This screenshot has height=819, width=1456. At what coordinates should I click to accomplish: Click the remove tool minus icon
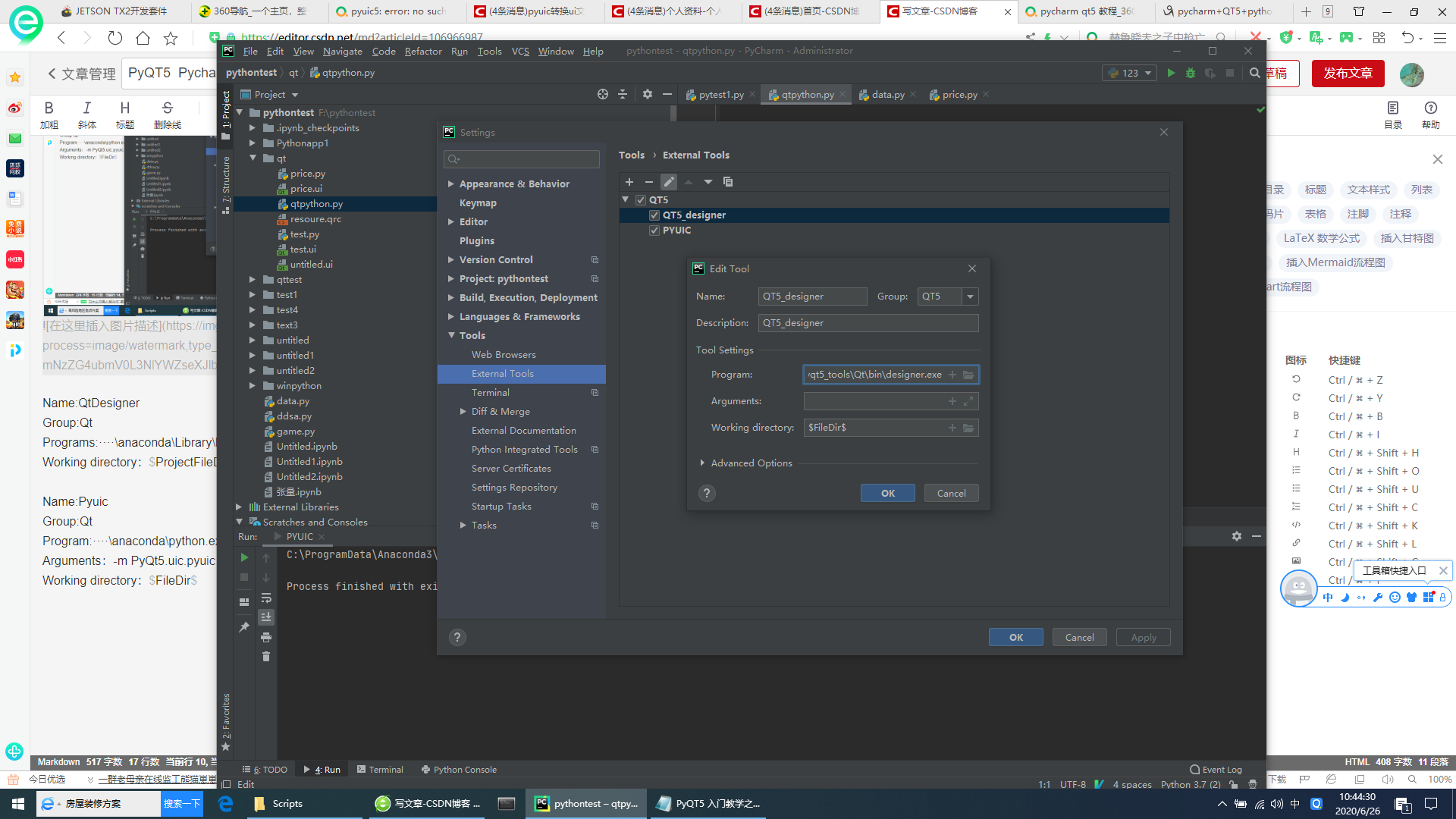click(x=648, y=182)
